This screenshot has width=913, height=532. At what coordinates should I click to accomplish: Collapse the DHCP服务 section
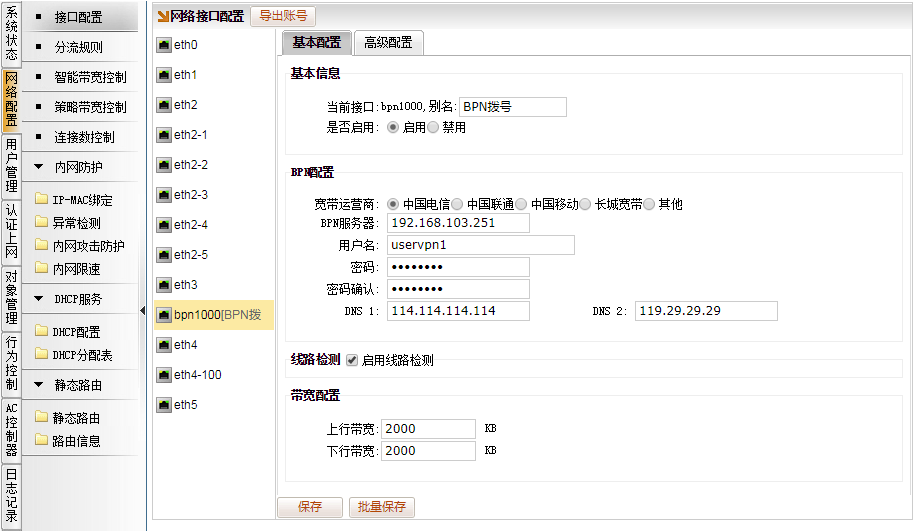(39, 299)
